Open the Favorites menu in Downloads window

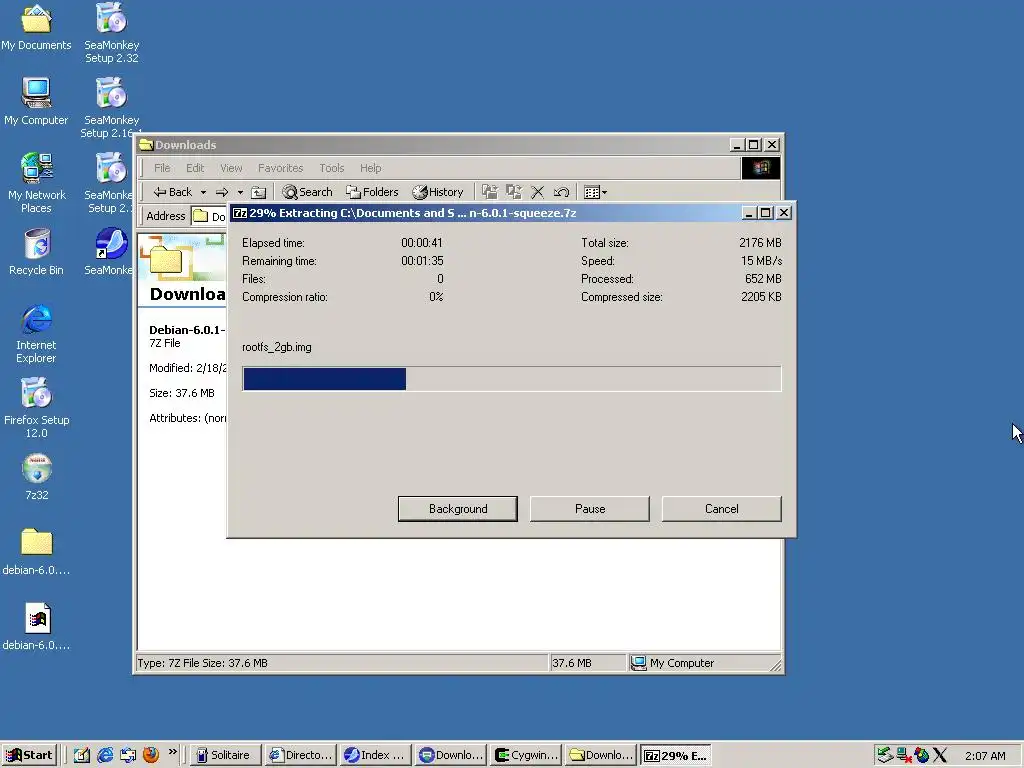(x=280, y=168)
